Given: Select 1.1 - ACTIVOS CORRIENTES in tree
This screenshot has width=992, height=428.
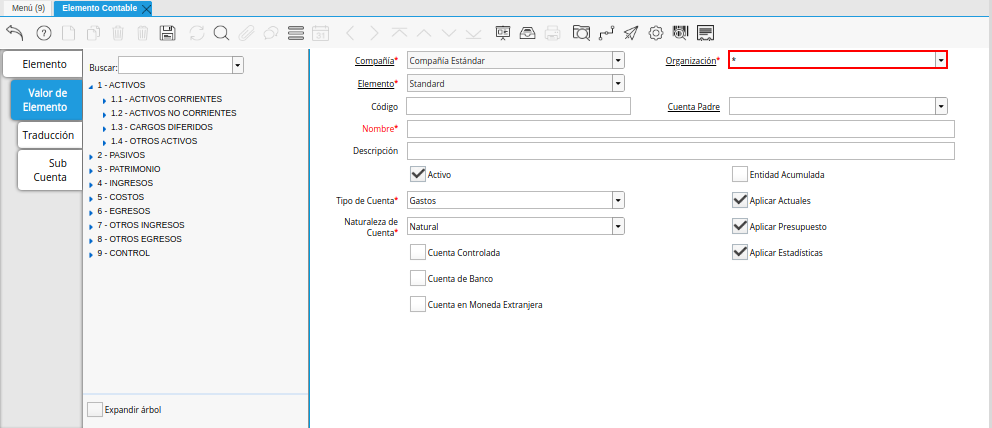Looking at the screenshot, I should [x=166, y=99].
